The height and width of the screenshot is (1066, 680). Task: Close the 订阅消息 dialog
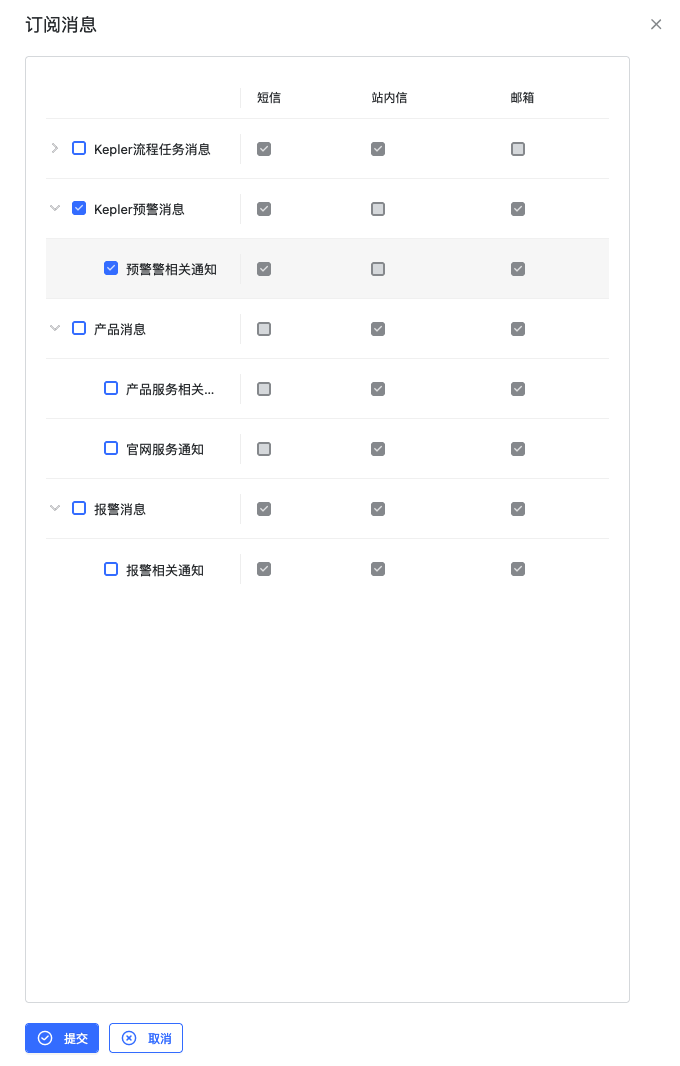pyautogui.click(x=656, y=24)
